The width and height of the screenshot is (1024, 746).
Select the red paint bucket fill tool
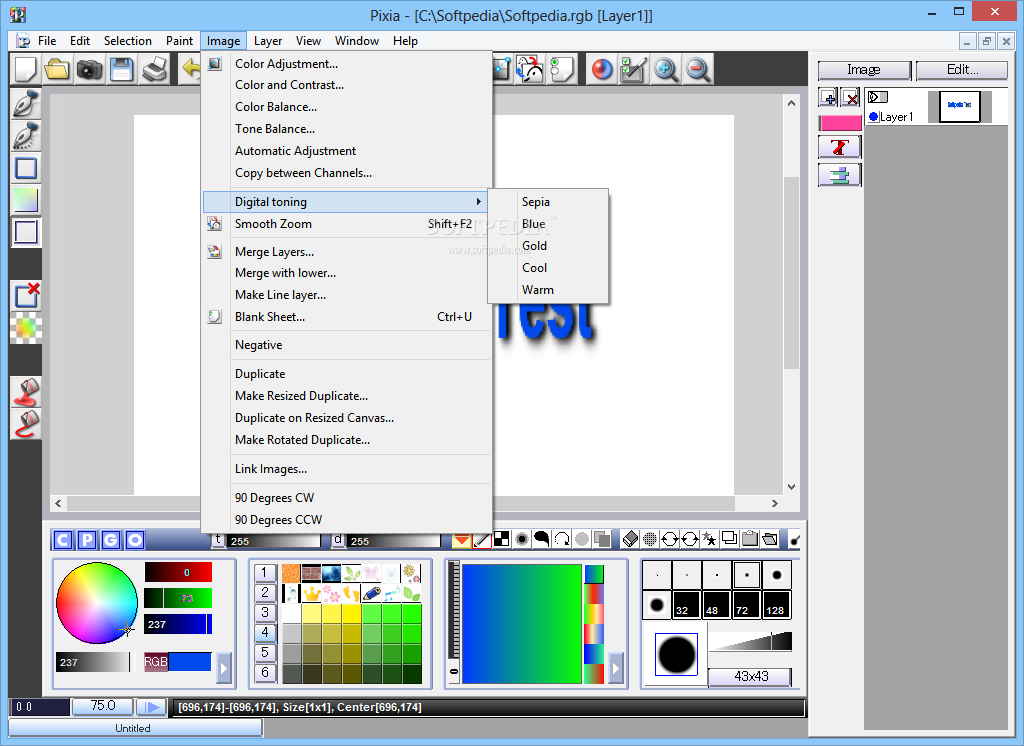click(25, 392)
